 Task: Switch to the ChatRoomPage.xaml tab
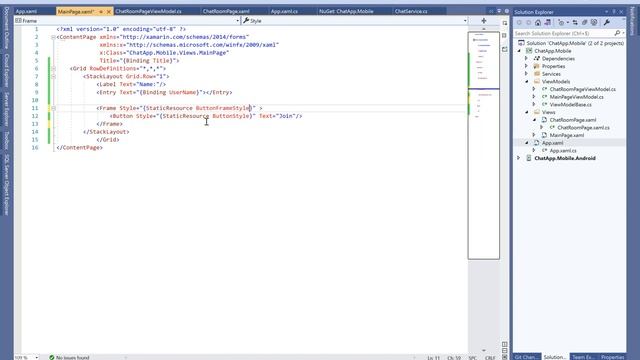point(226,11)
